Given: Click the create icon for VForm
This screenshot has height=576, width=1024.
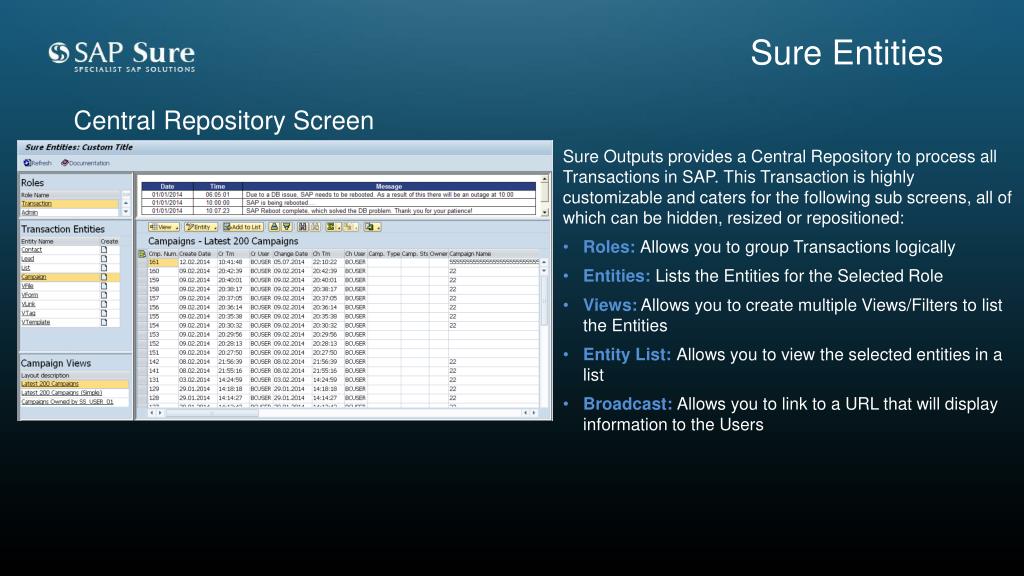Looking at the screenshot, I should (104, 295).
